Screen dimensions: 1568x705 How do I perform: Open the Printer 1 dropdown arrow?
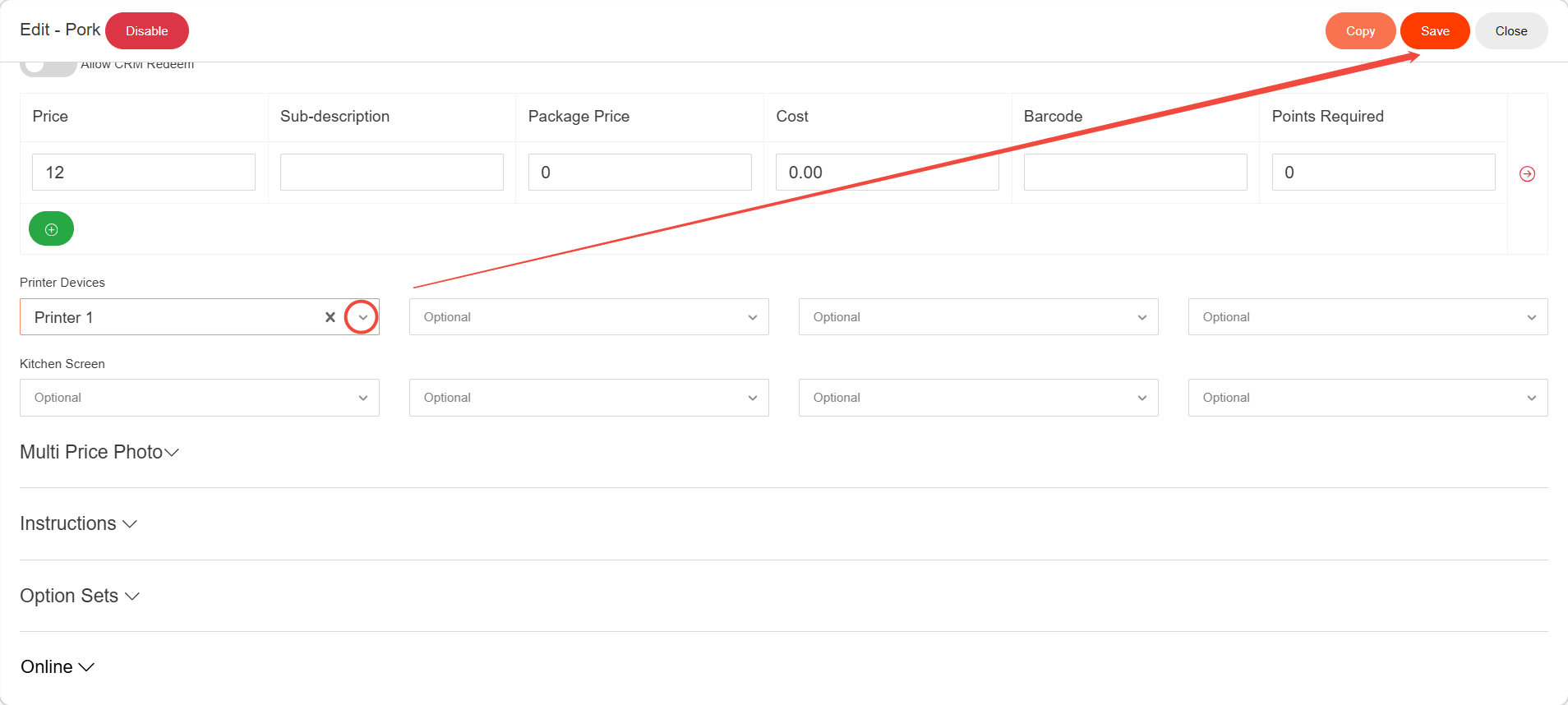point(362,317)
